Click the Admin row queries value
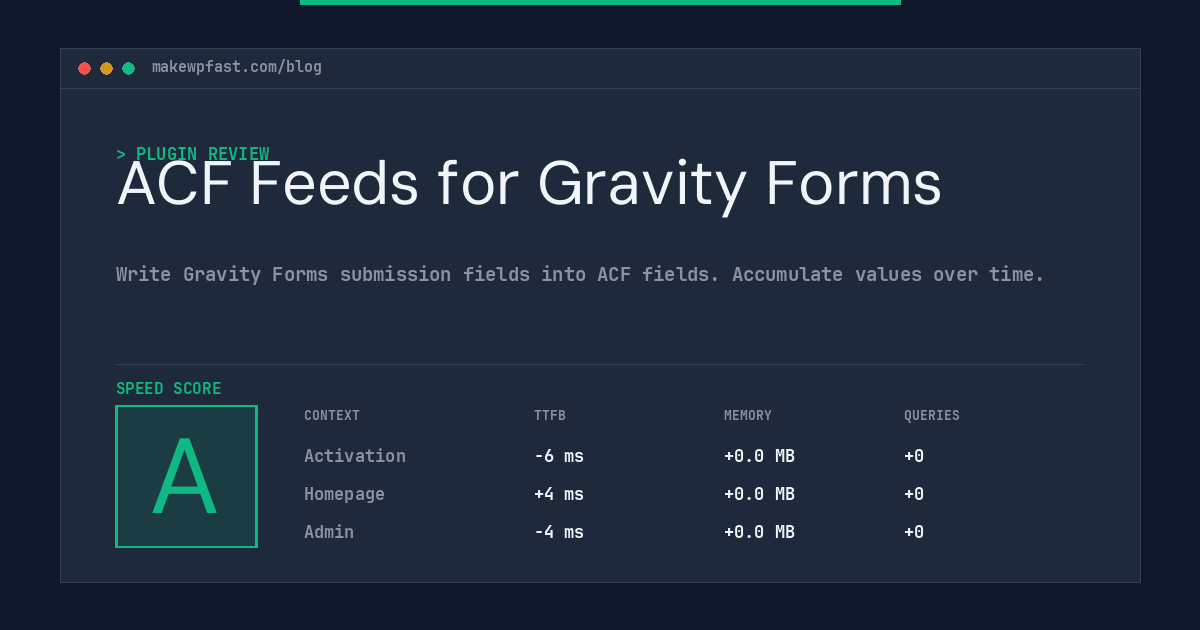1200x630 pixels. pos(914,532)
